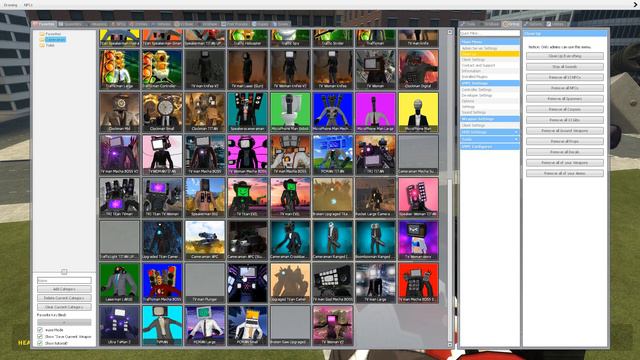The width and height of the screenshot is (640, 360).
Task: Toggle the Icons Mode checkbox
Action: (40, 329)
